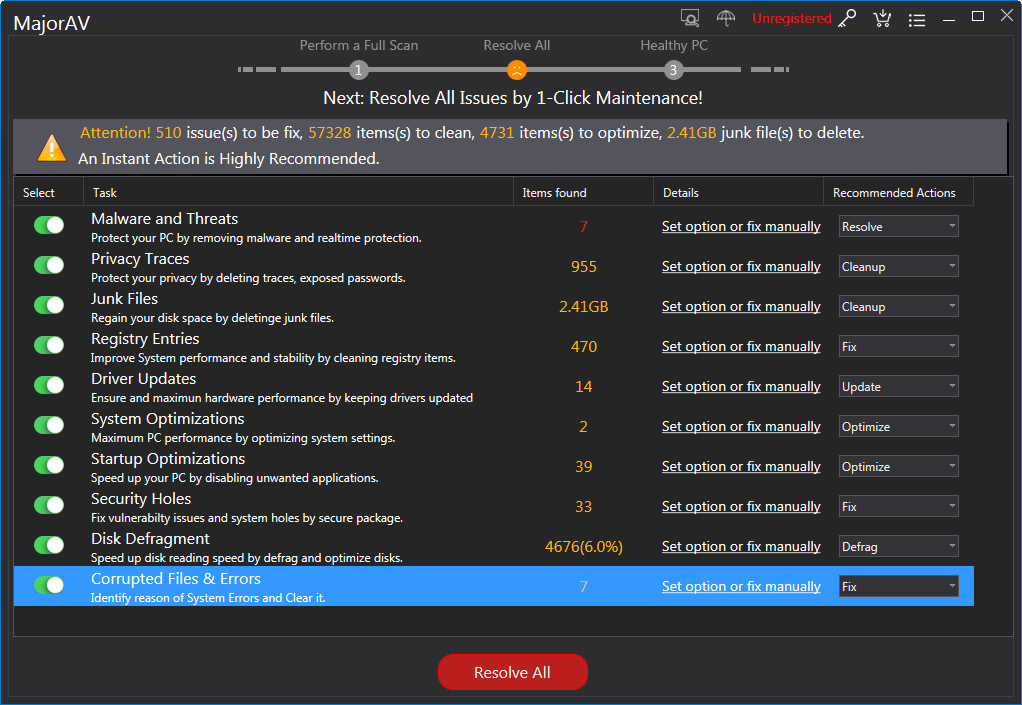Turn off the Junk Files toggle
This screenshot has width=1022, height=705.
click(49, 305)
